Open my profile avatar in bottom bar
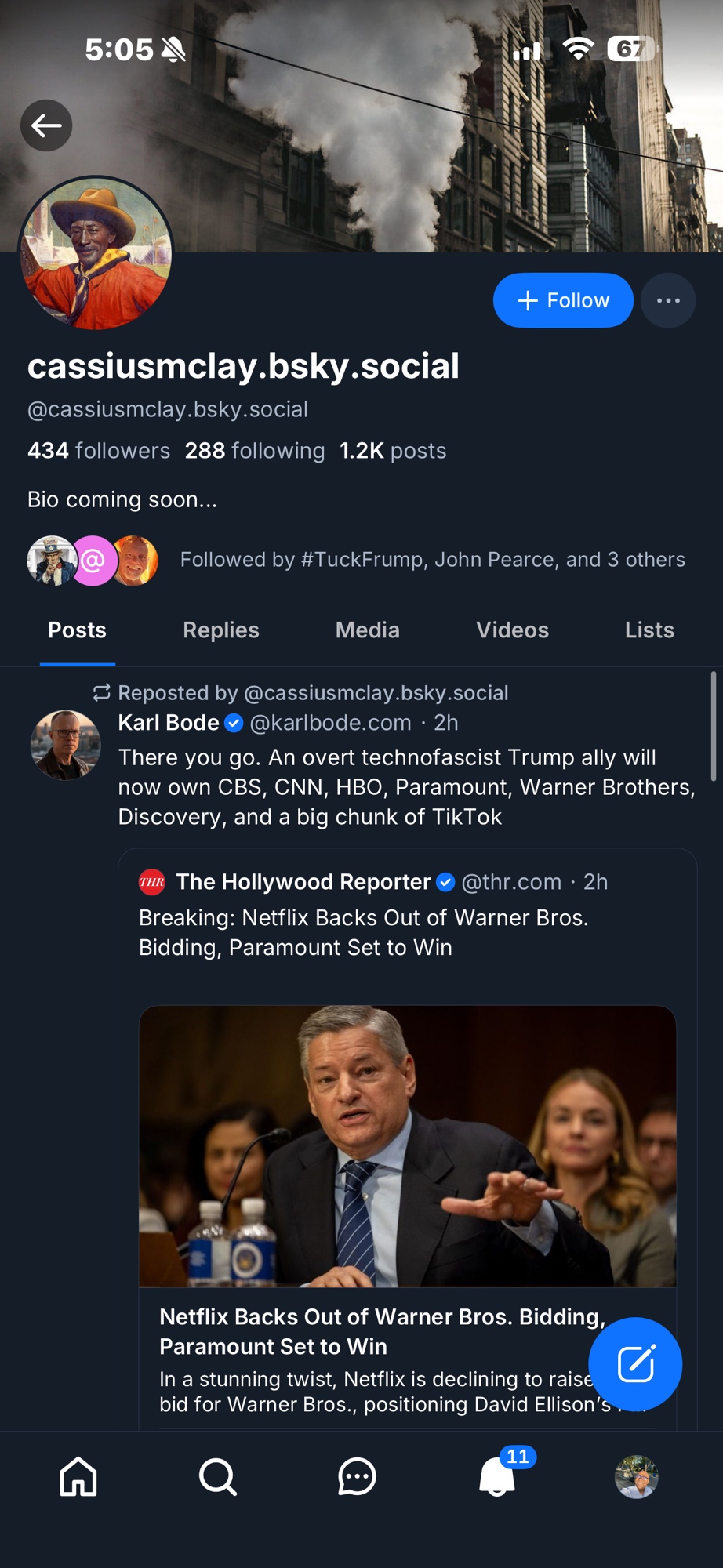 pos(636,1477)
